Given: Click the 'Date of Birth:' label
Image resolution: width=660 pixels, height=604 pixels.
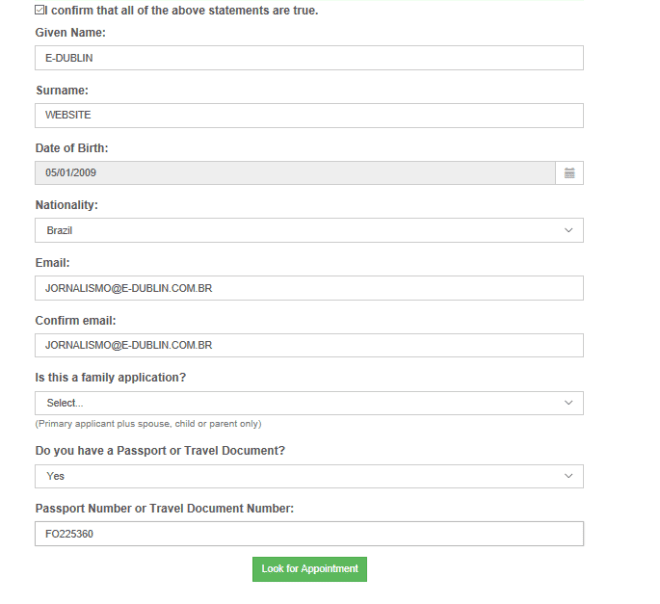Looking at the screenshot, I should 72,148.
